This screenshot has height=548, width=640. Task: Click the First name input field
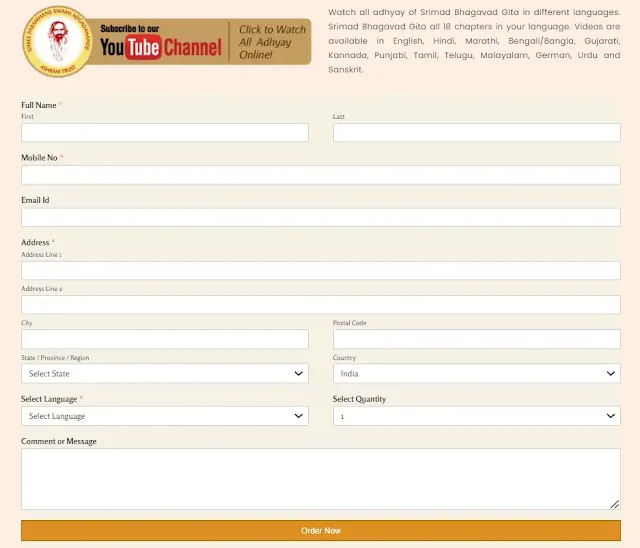[165, 133]
